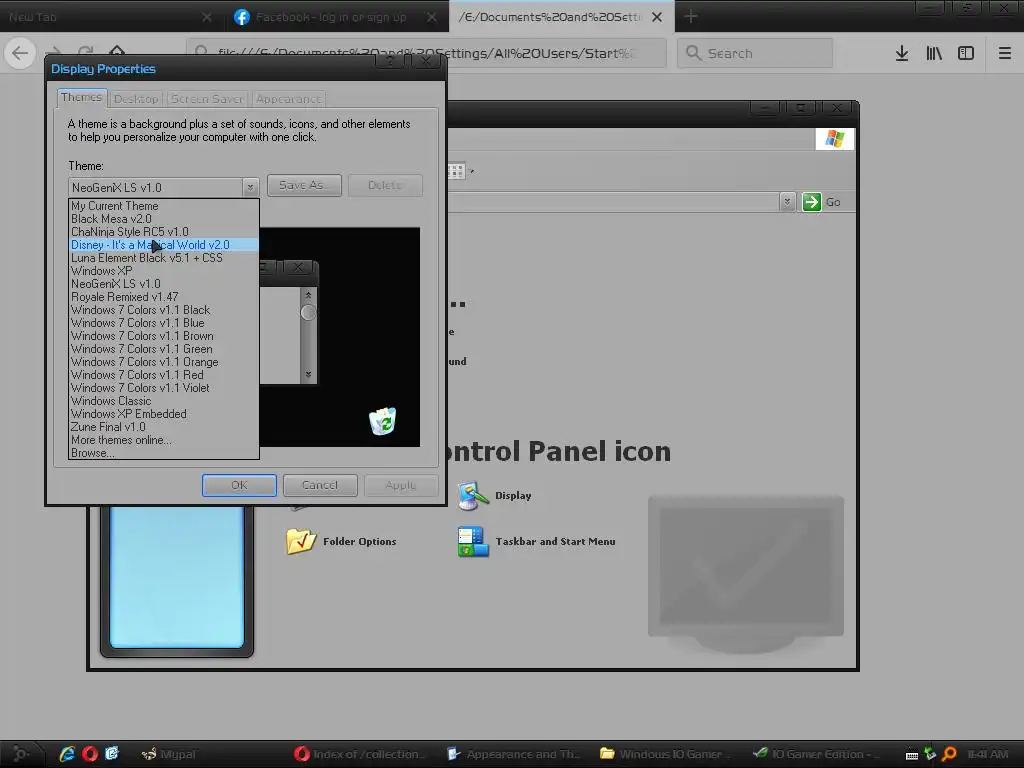Click the preview window scrollbar thumb
Screen dimensions: 1024x768
click(x=308, y=313)
